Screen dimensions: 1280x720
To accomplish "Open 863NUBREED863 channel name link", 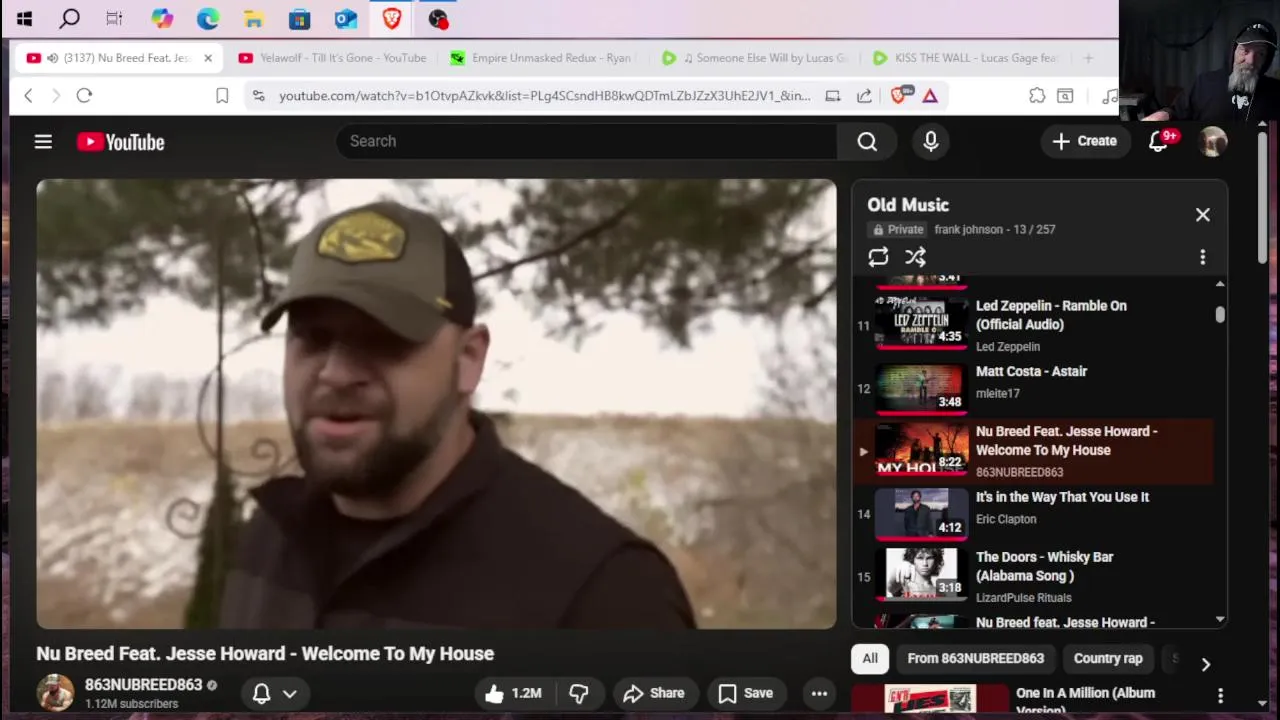I will (143, 685).
